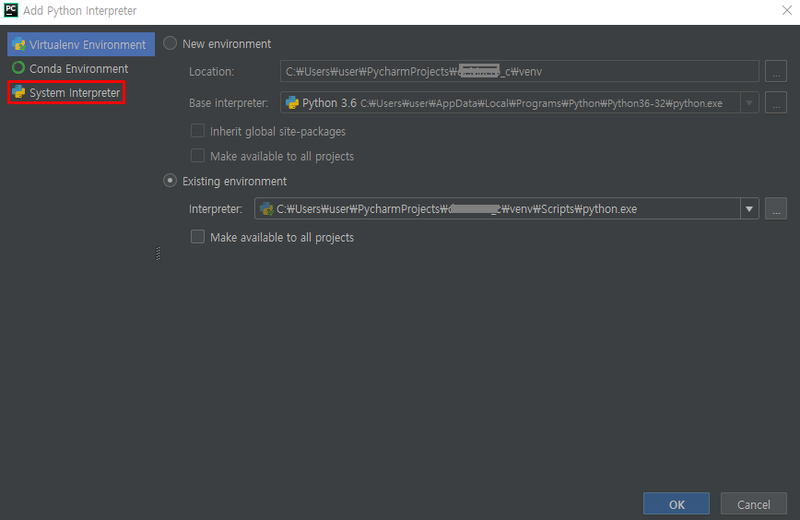Toggle Make available to all projects under Existing environment
This screenshot has width=800, height=520.
197,237
